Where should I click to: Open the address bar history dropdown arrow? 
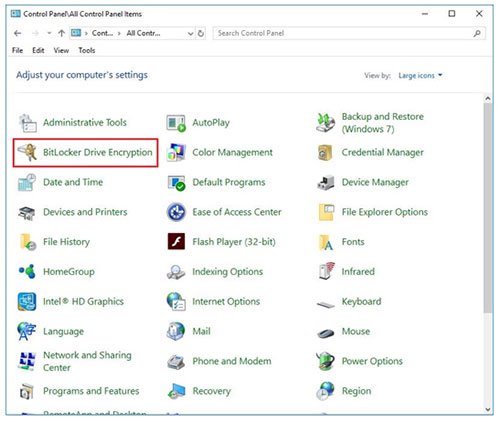coord(190,33)
